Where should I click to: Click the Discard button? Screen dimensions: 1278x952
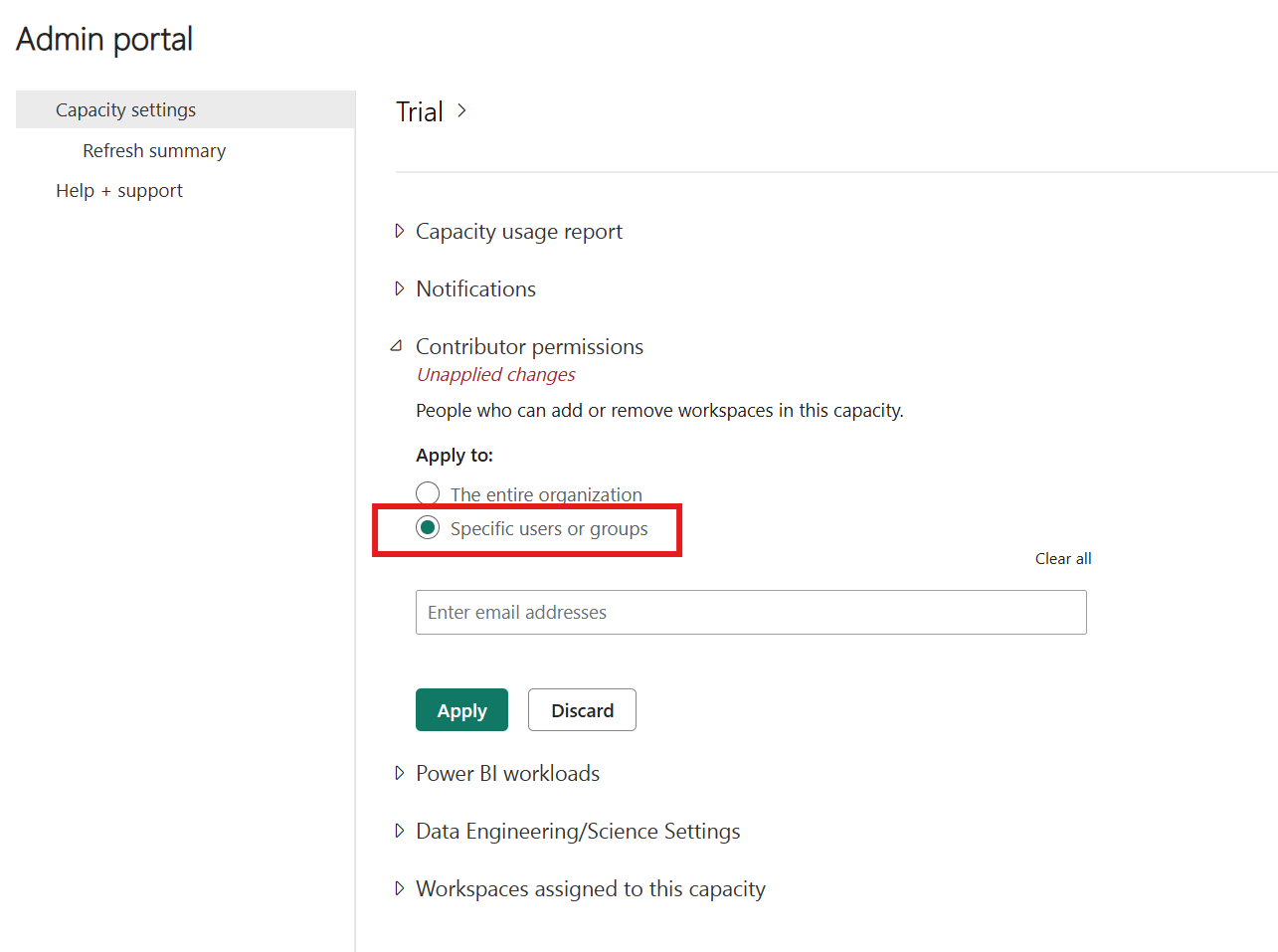[582, 709]
